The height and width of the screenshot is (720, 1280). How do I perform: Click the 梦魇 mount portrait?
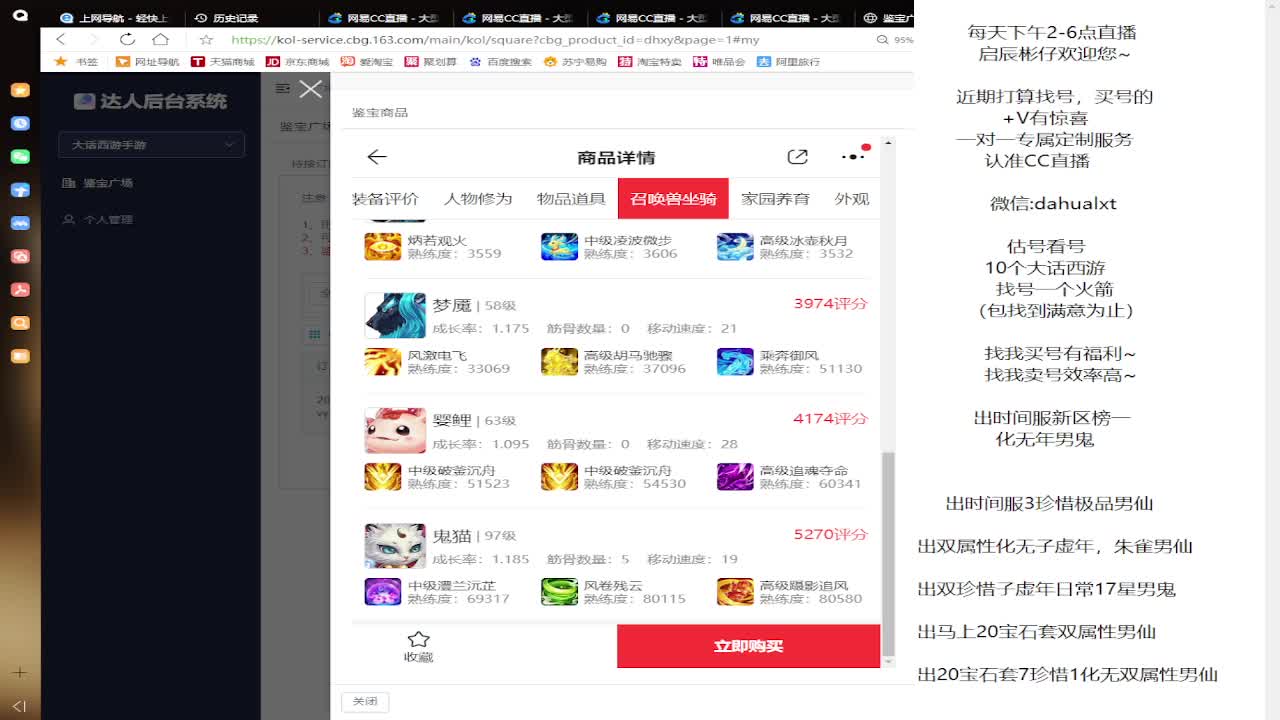point(395,315)
